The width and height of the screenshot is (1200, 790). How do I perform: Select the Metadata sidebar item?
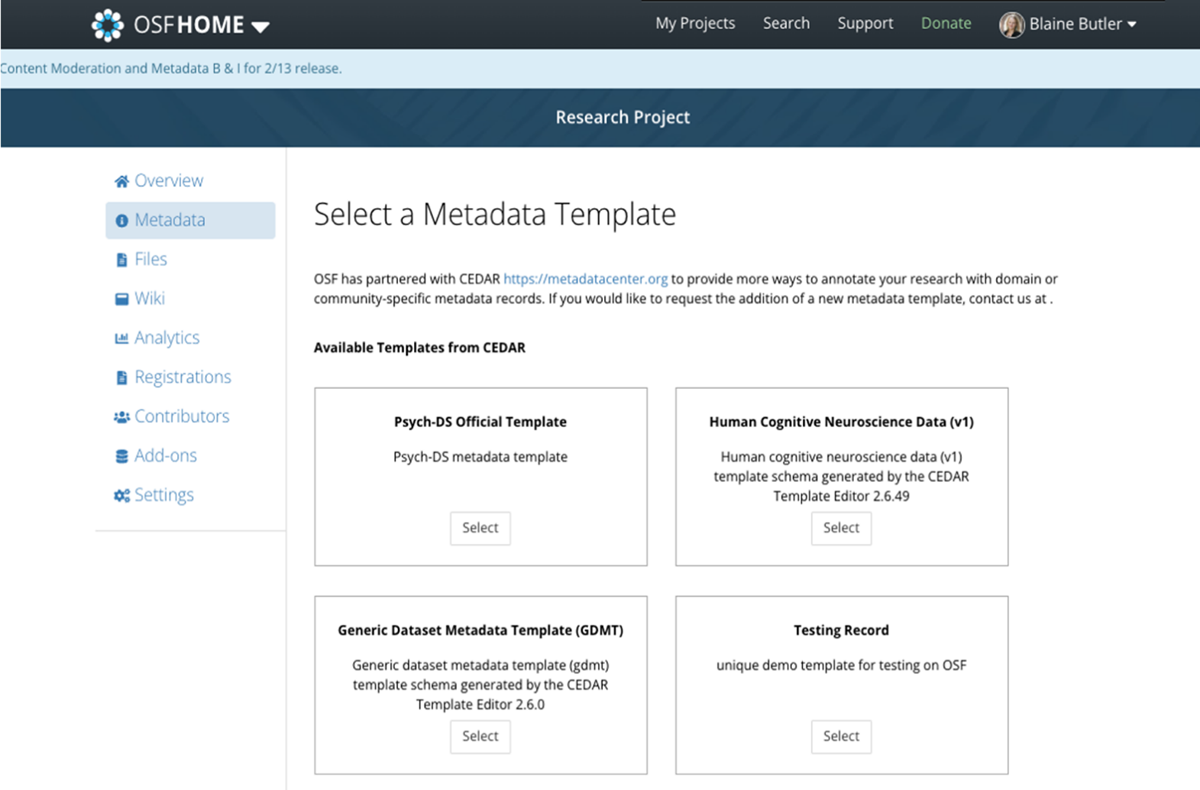tap(190, 220)
